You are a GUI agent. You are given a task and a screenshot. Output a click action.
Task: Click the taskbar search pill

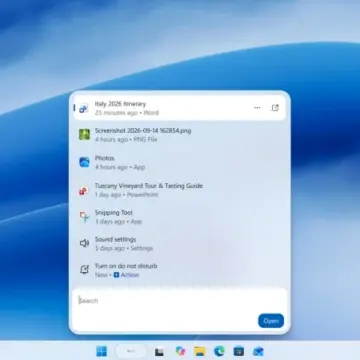pos(131,351)
